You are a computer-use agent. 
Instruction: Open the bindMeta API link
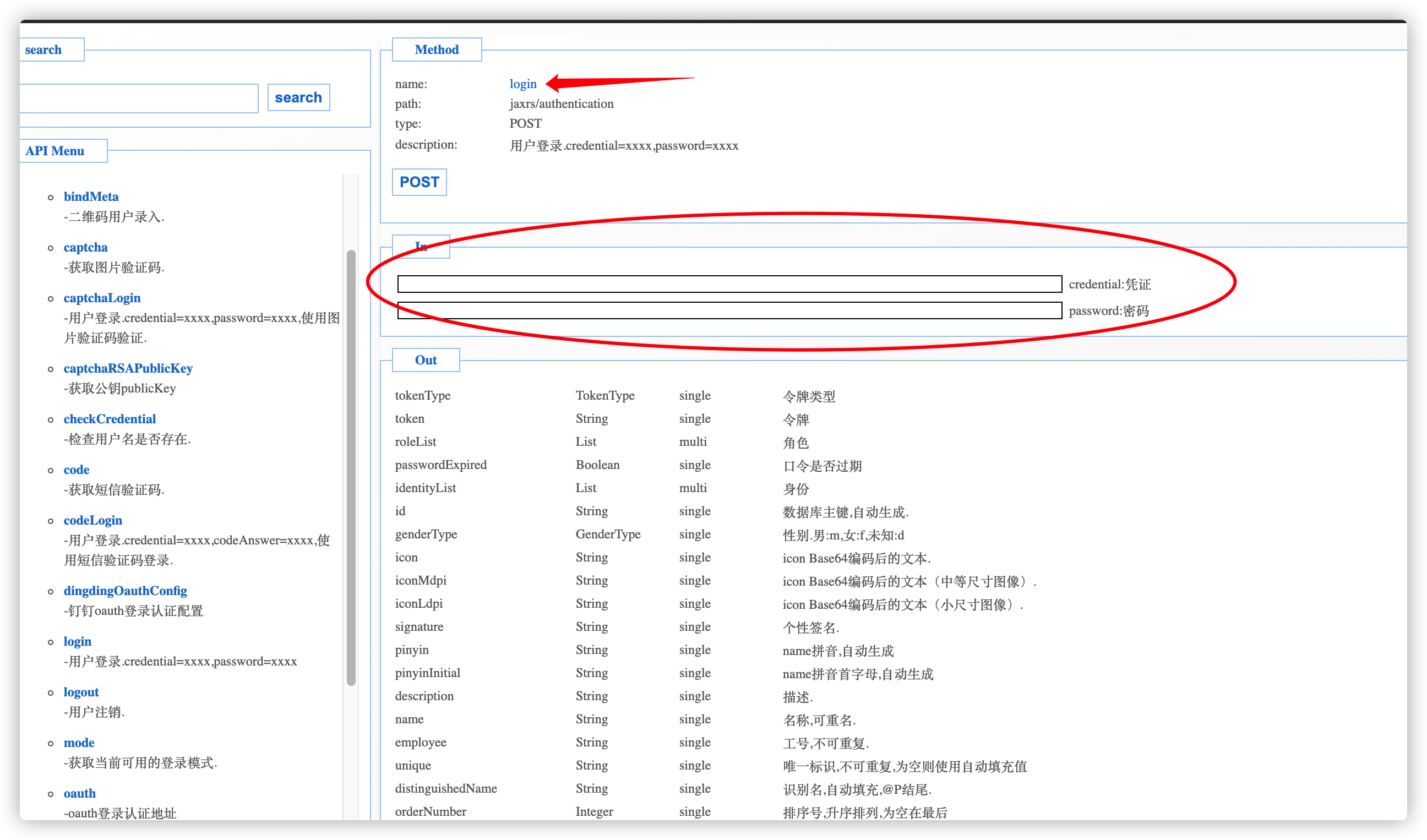pos(91,197)
